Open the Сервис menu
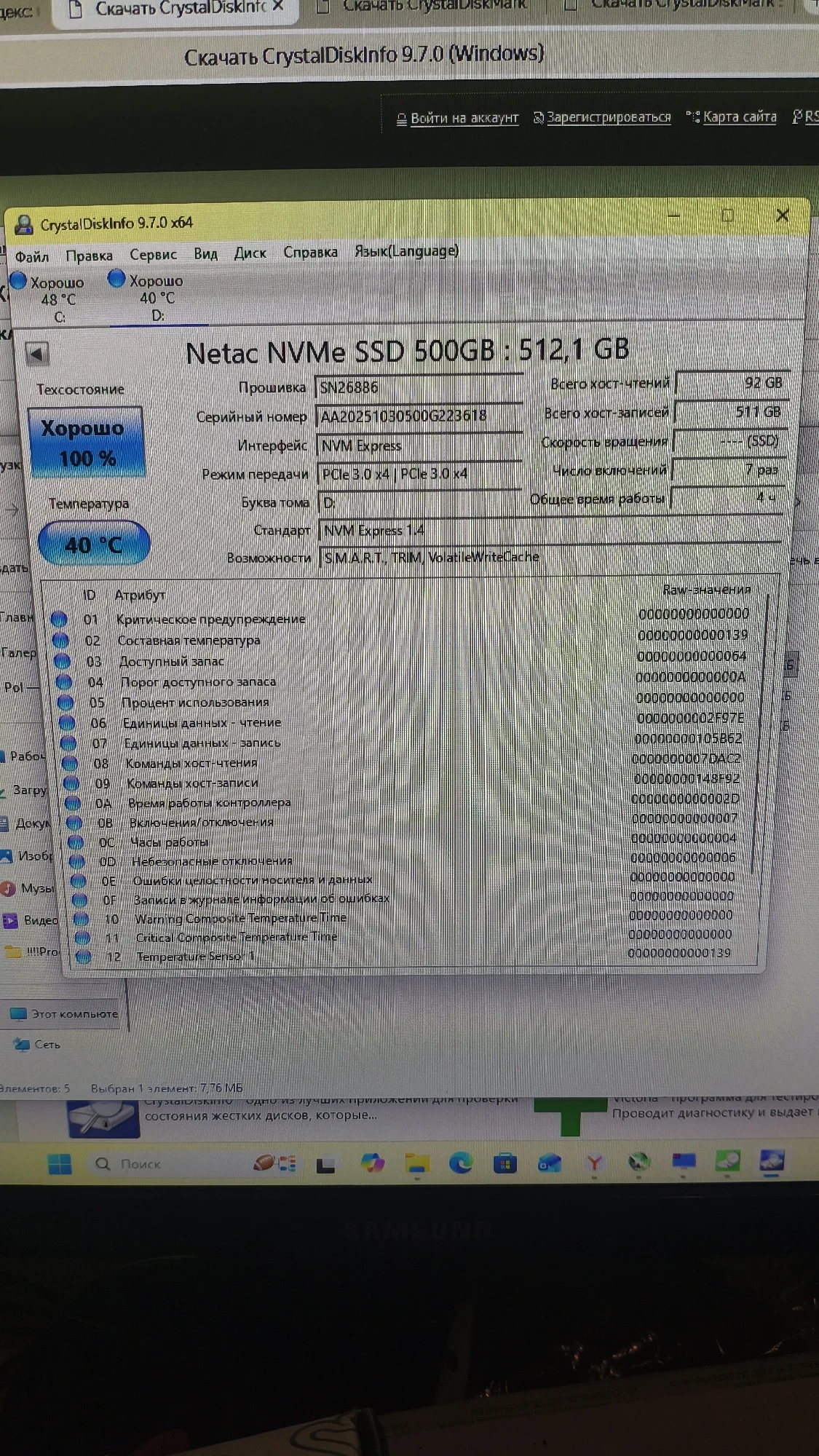This screenshot has width=819, height=1456. pos(153,254)
